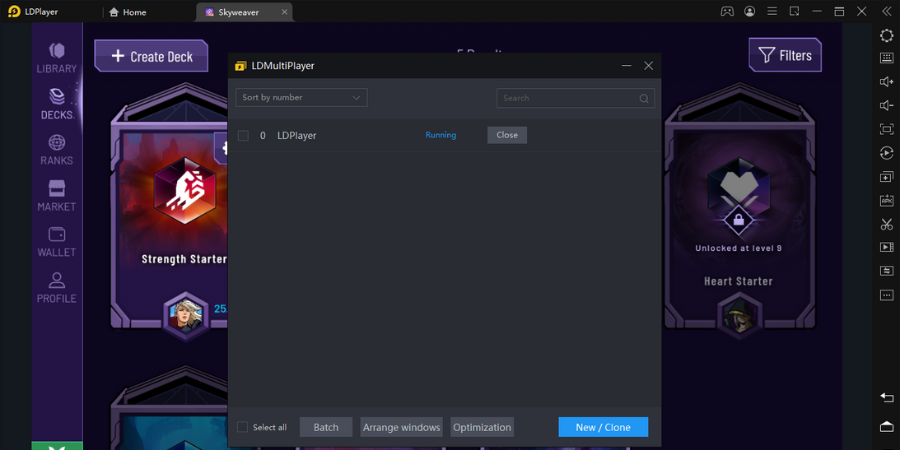Screen dimensions: 900x450
Task: Click the search magnifier icon in LDMultiPlayer
Action: tap(644, 98)
